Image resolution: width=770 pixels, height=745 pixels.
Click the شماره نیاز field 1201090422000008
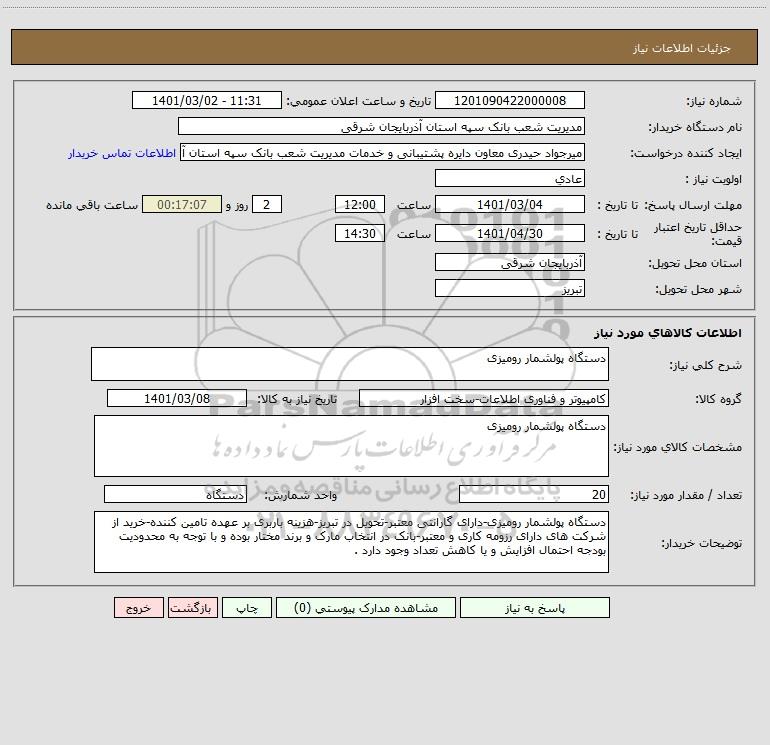pyautogui.click(x=510, y=101)
